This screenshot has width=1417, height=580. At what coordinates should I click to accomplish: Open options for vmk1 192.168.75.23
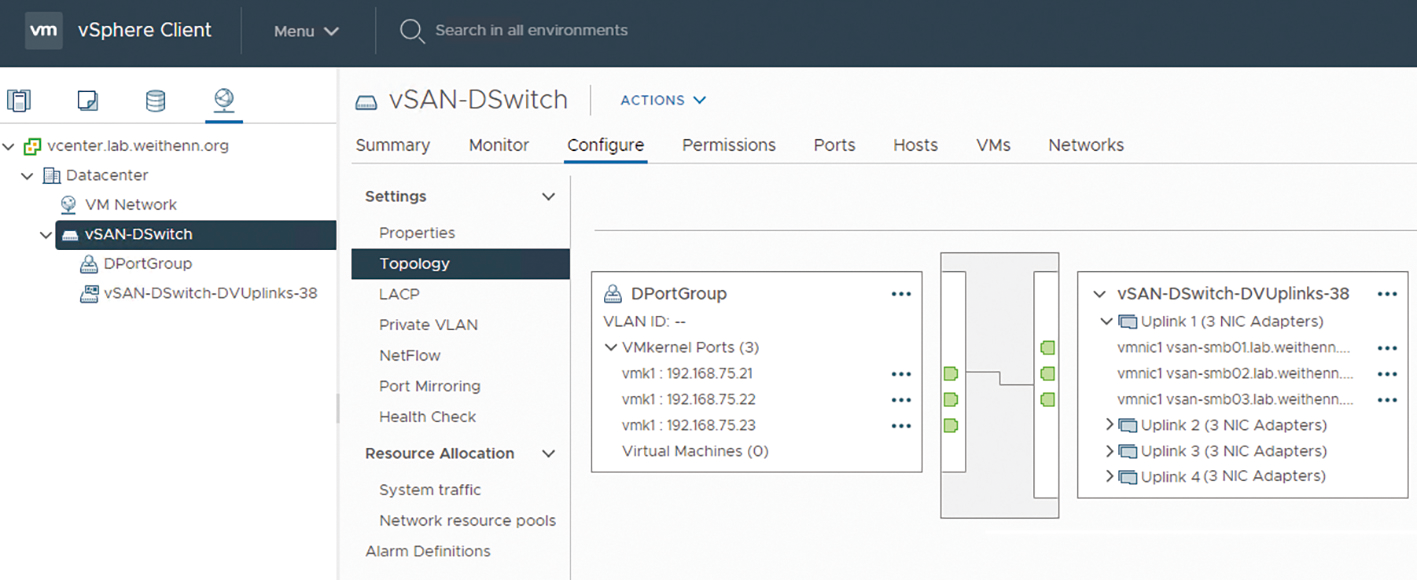point(901,426)
